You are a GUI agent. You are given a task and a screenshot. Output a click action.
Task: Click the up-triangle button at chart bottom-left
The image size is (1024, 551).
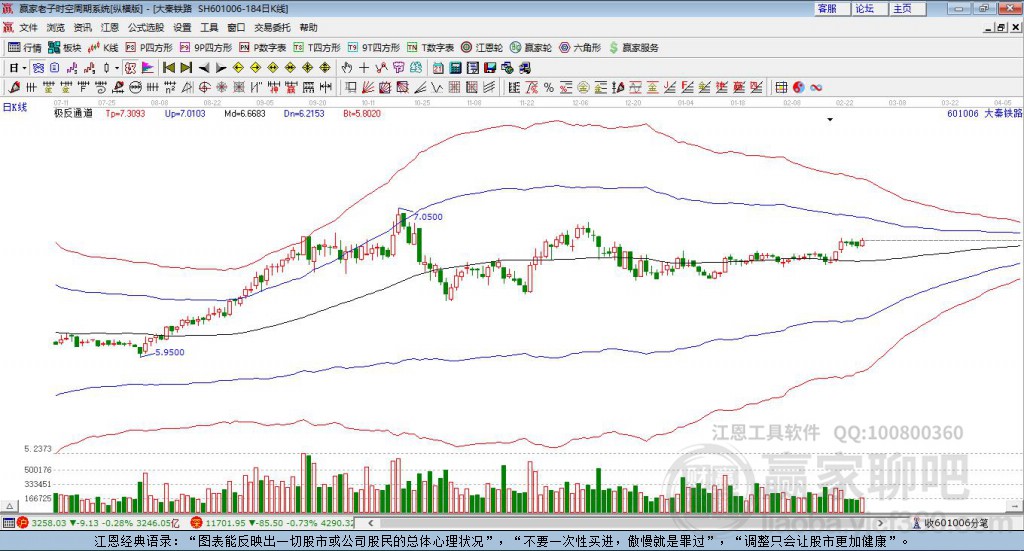coord(9,506)
